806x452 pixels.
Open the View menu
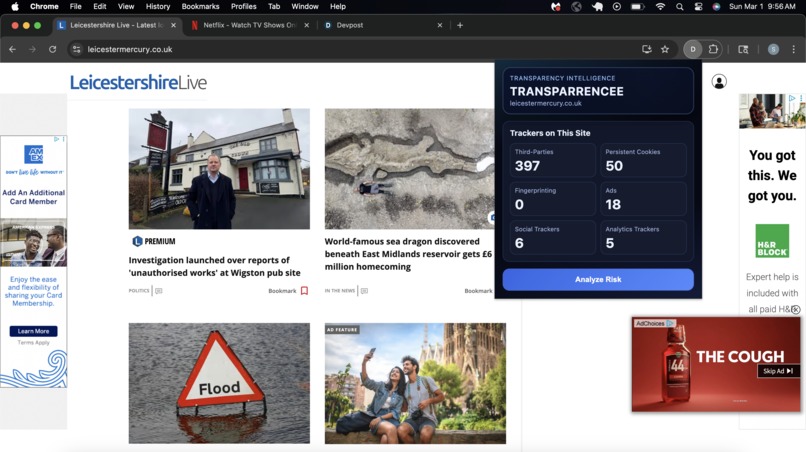126,7
